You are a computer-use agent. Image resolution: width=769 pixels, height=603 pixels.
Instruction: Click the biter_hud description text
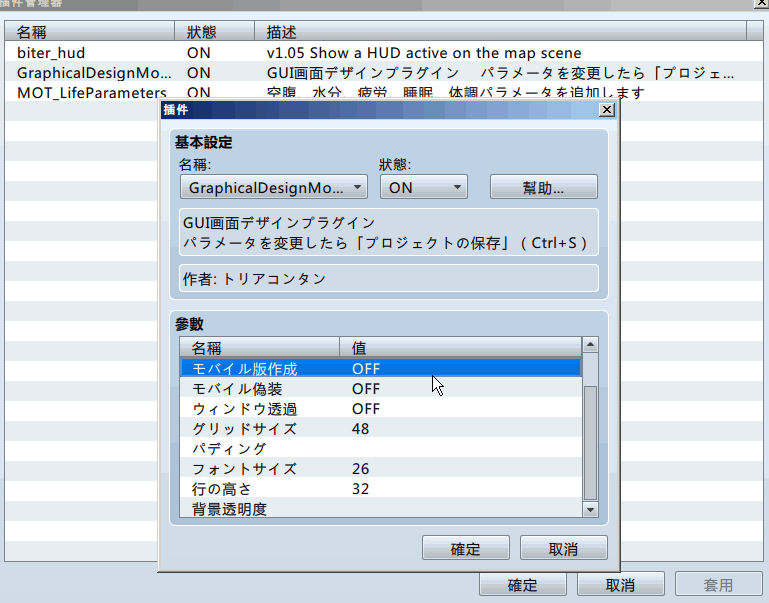pyautogui.click(x=424, y=52)
